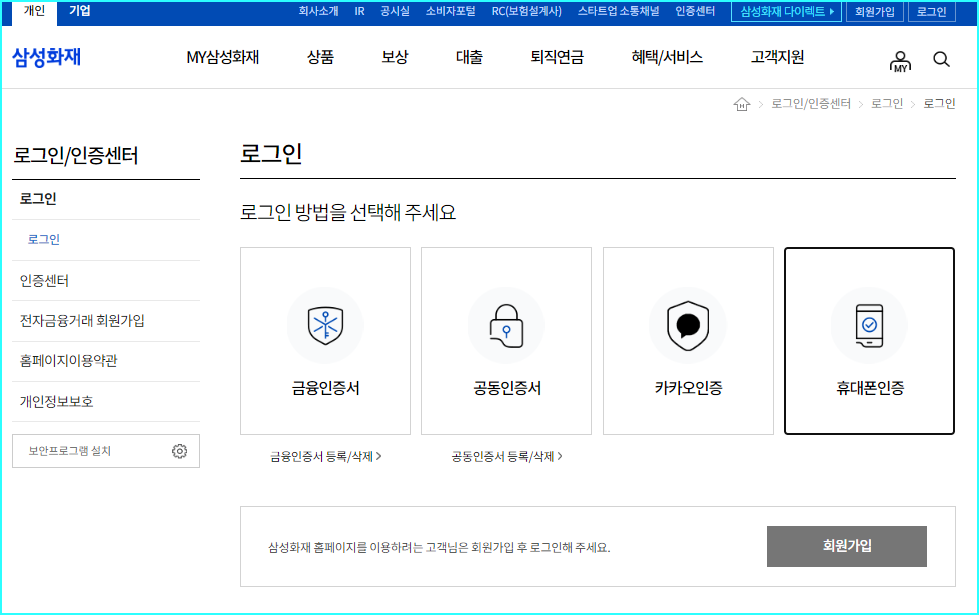Click the 회원가입 button in top bar

point(875,11)
